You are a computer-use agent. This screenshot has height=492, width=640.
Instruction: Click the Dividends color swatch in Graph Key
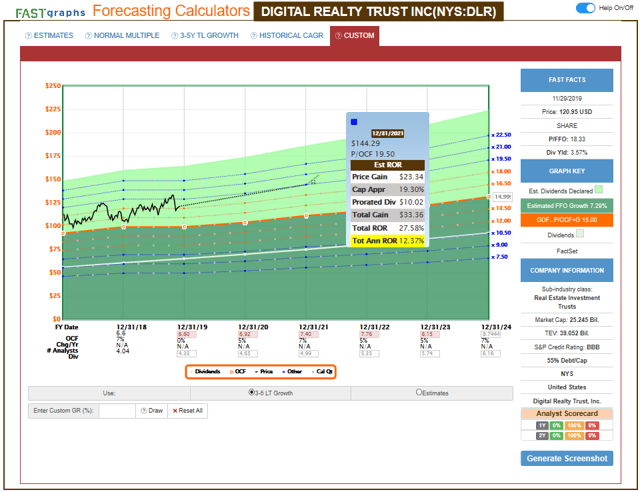click(580, 234)
